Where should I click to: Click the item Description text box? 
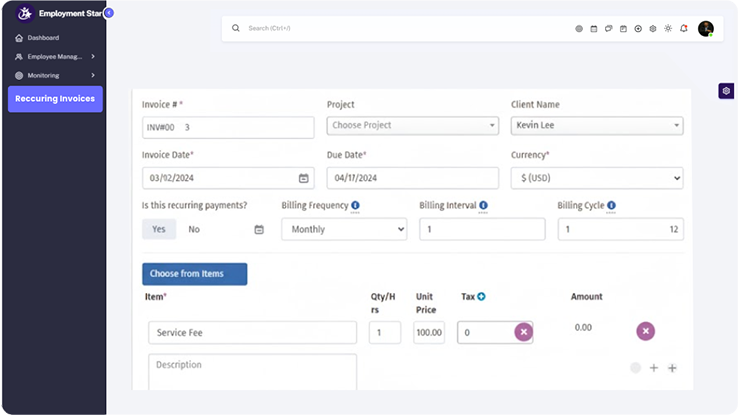(252, 371)
